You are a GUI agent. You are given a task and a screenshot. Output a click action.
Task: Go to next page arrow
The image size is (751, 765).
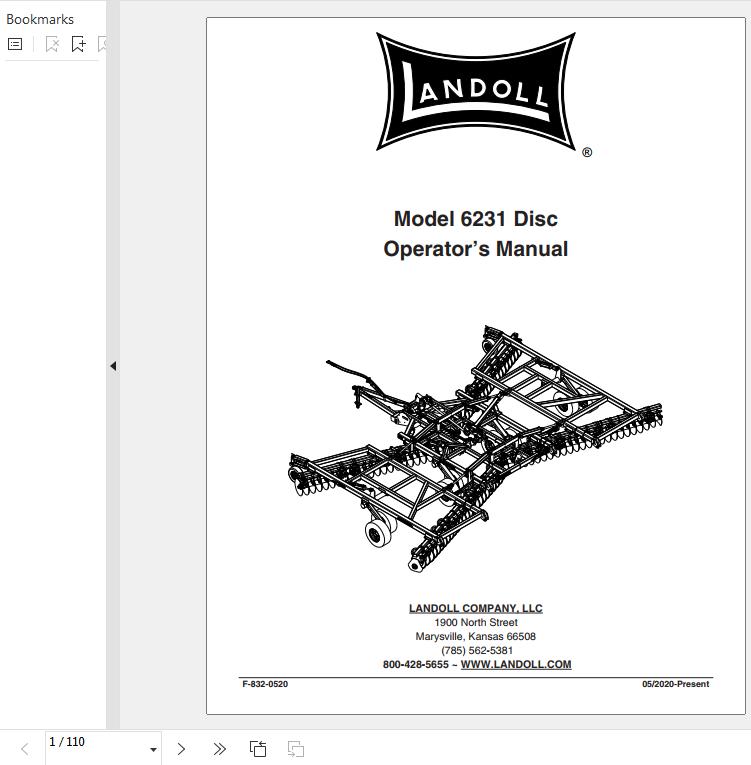pos(181,749)
